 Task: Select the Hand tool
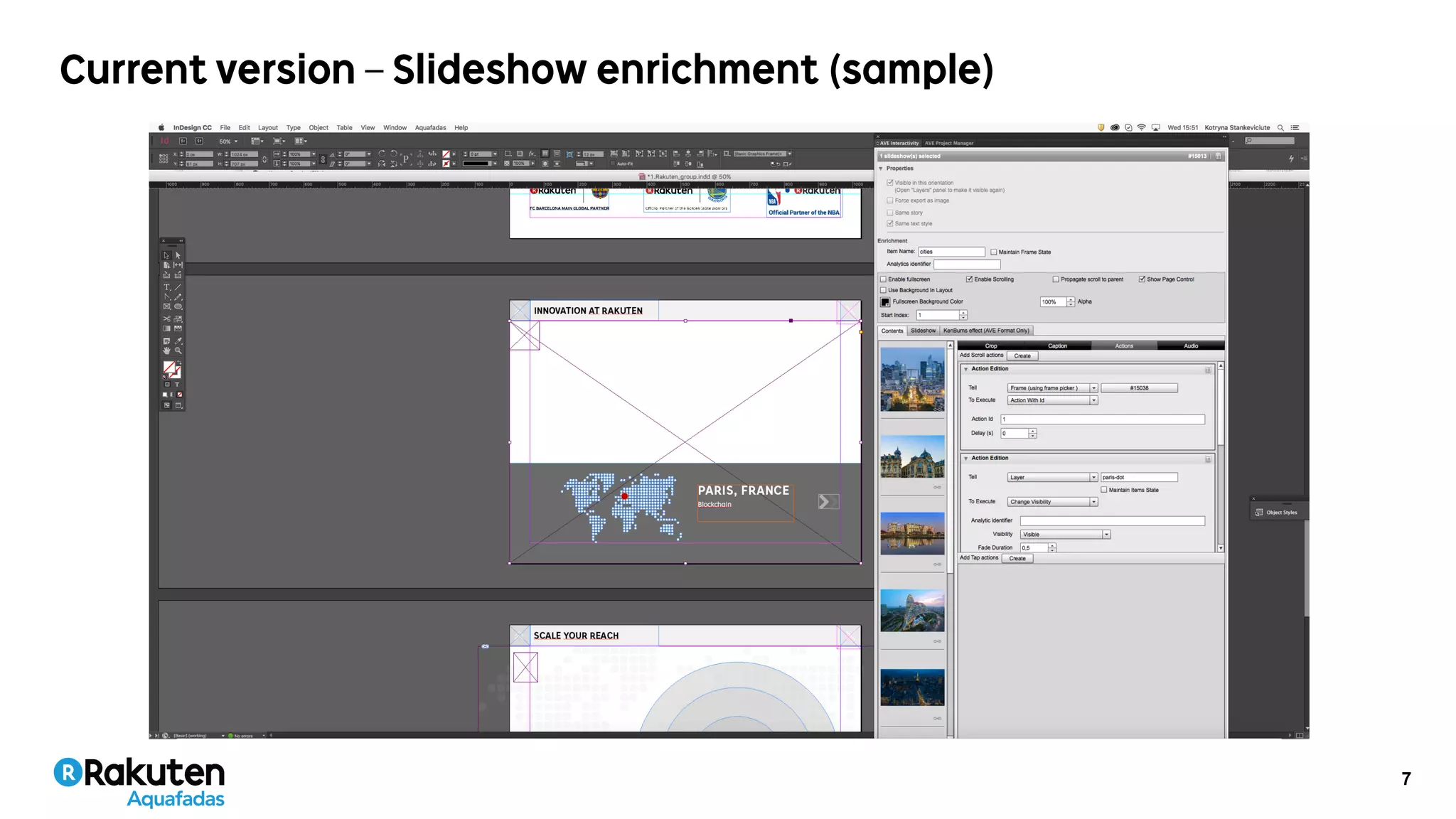[x=166, y=350]
